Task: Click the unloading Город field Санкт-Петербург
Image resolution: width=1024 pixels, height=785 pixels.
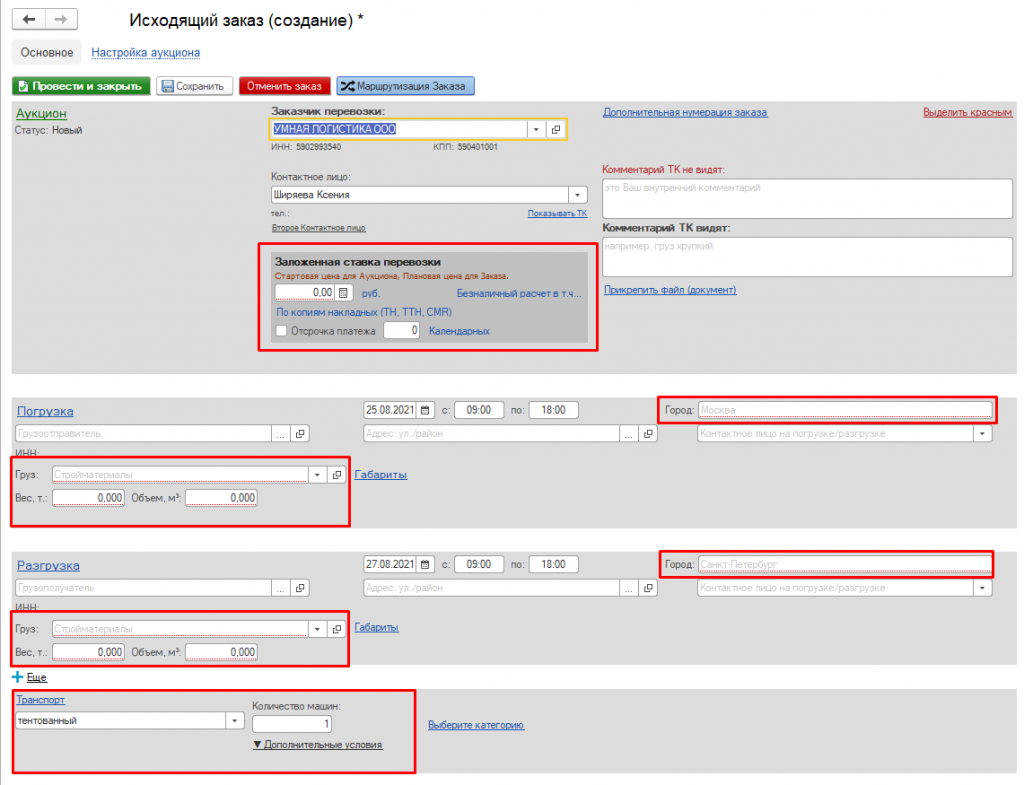Action: [x=845, y=564]
